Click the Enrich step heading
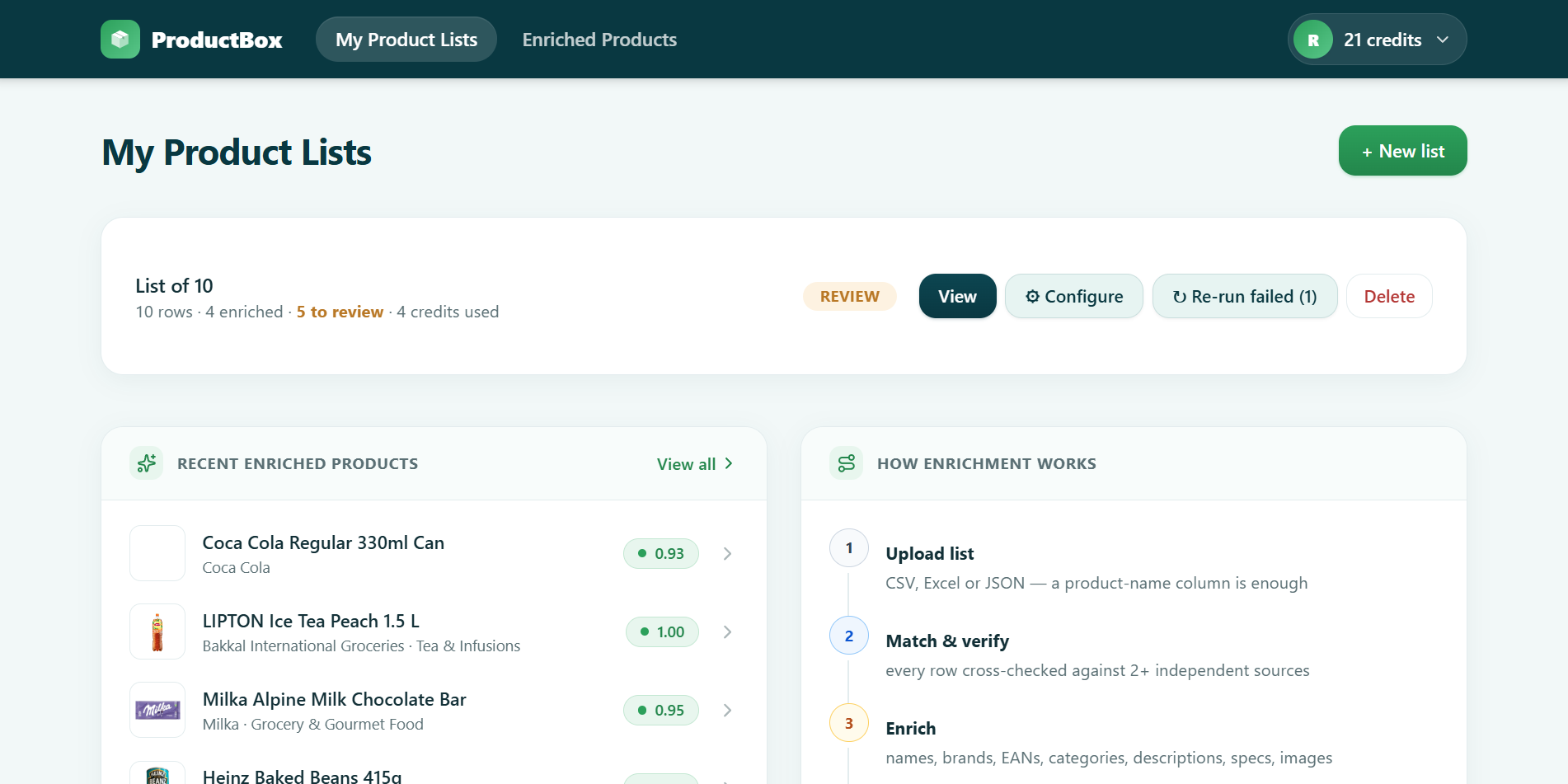Viewport: 1568px width, 784px height. [911, 729]
